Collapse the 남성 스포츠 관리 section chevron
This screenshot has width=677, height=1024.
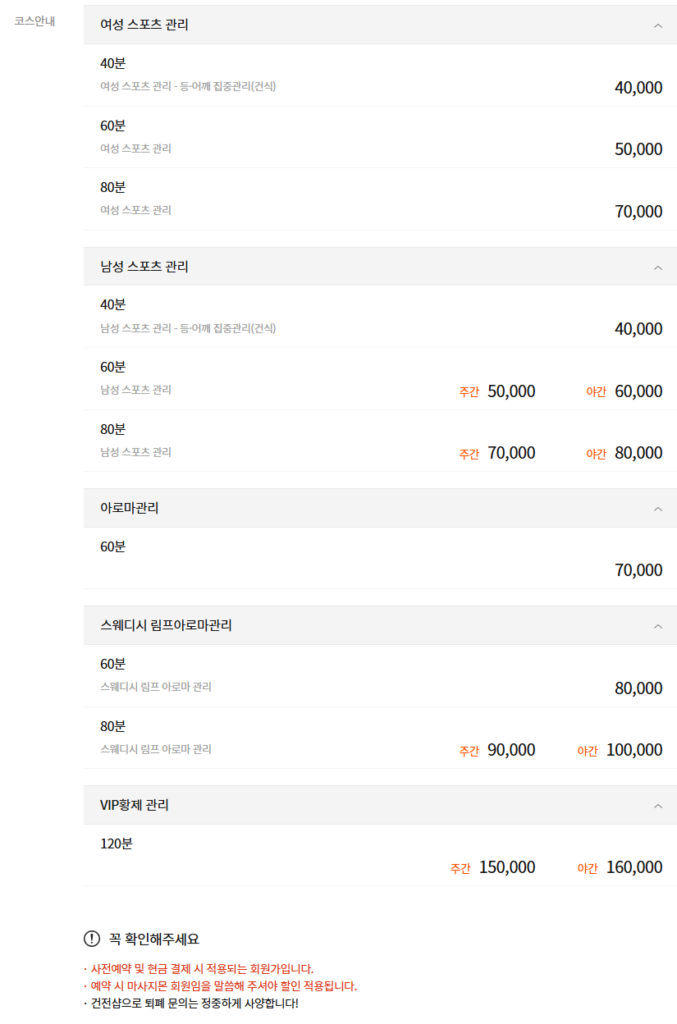(658, 267)
